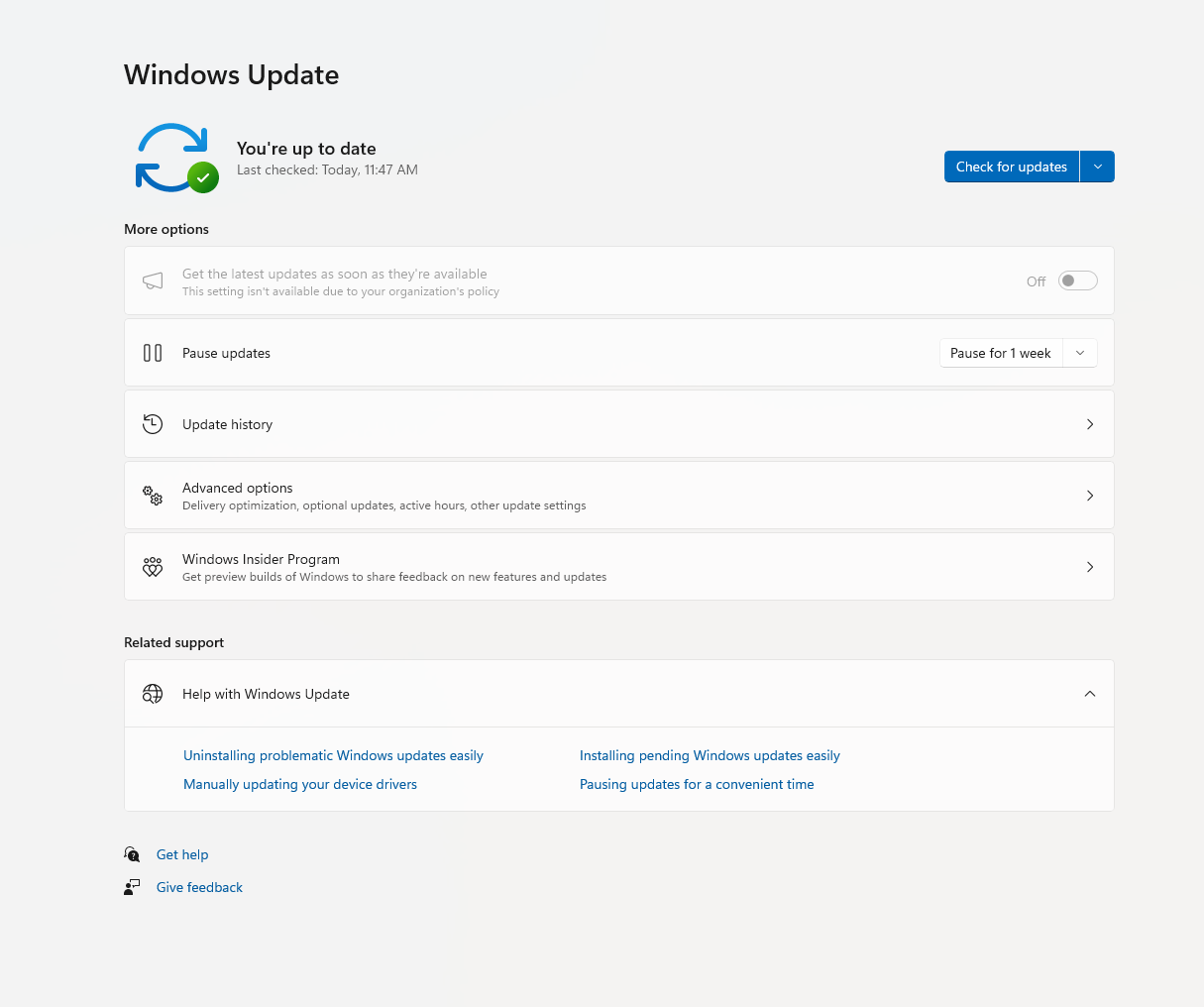Click the Windows Update sync status icon
This screenshot has width=1204, height=1007.
pos(176,158)
